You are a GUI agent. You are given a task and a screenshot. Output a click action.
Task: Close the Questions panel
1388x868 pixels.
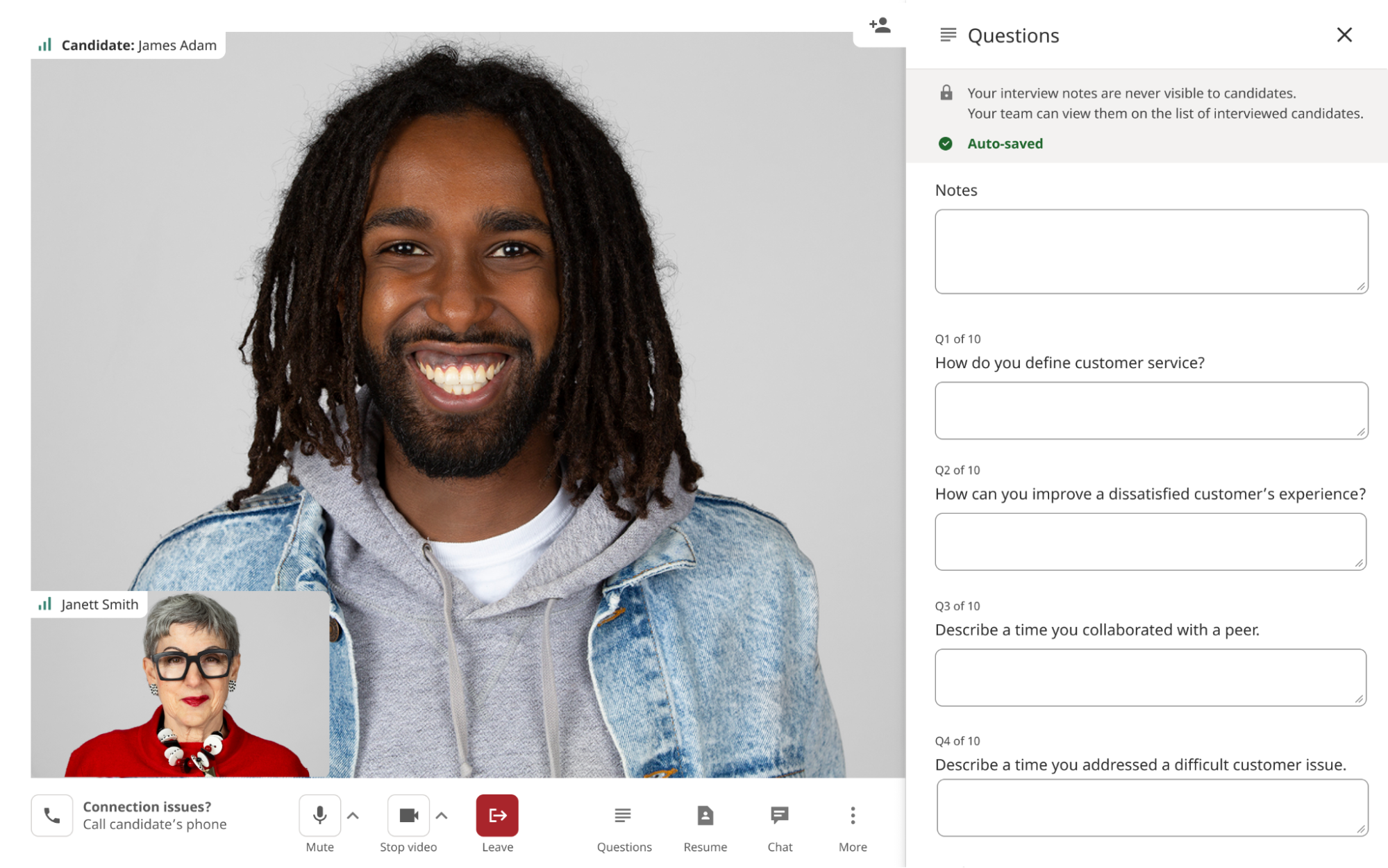tap(1344, 35)
